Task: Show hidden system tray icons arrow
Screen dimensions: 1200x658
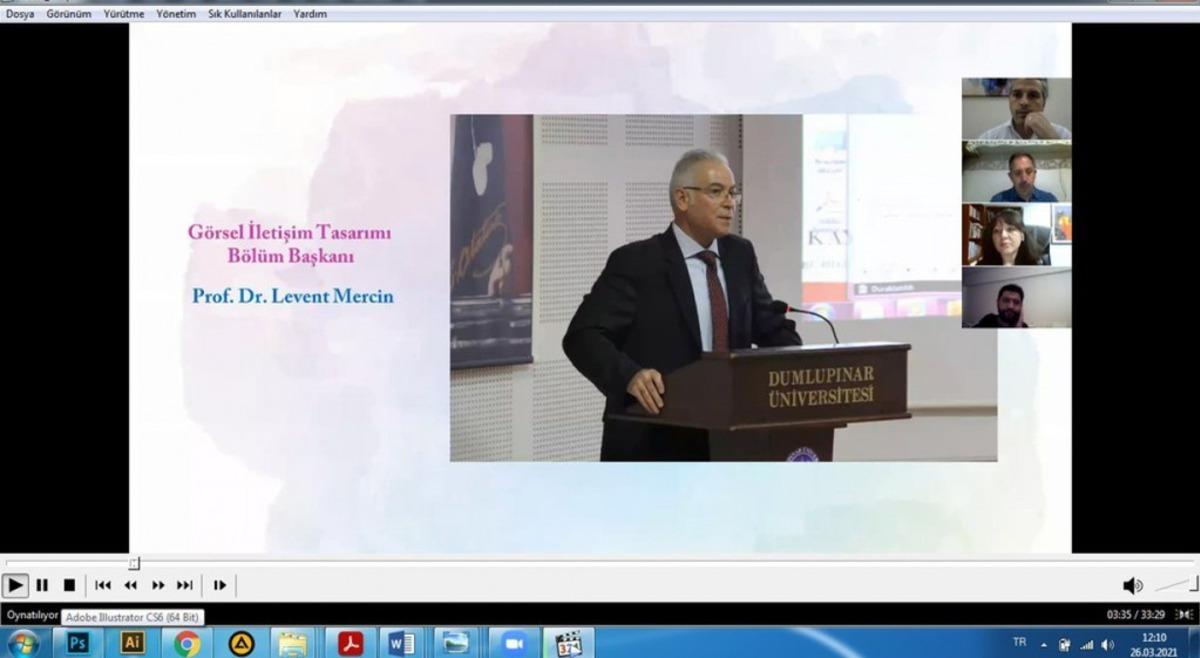Action: tap(1044, 643)
